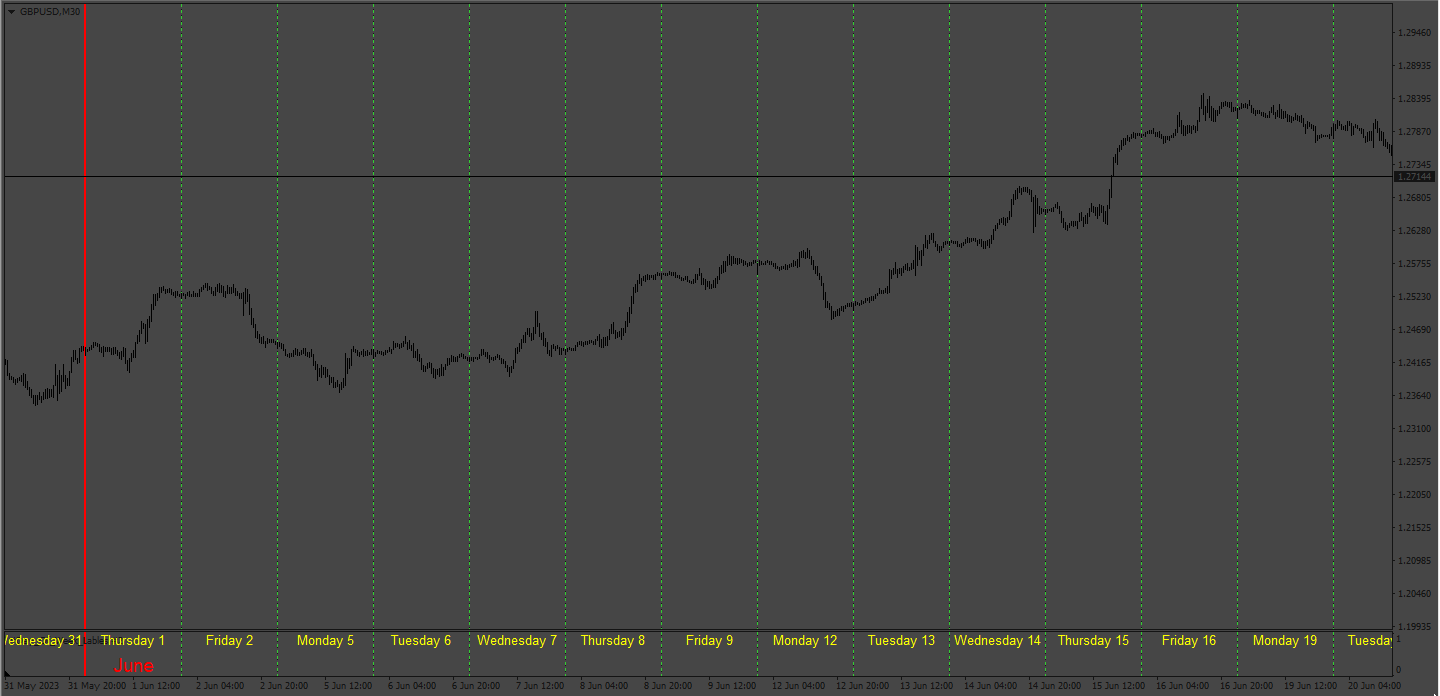Click the 16 Jun 04:00 time axis label
The image size is (1440, 696).
click(1183, 686)
